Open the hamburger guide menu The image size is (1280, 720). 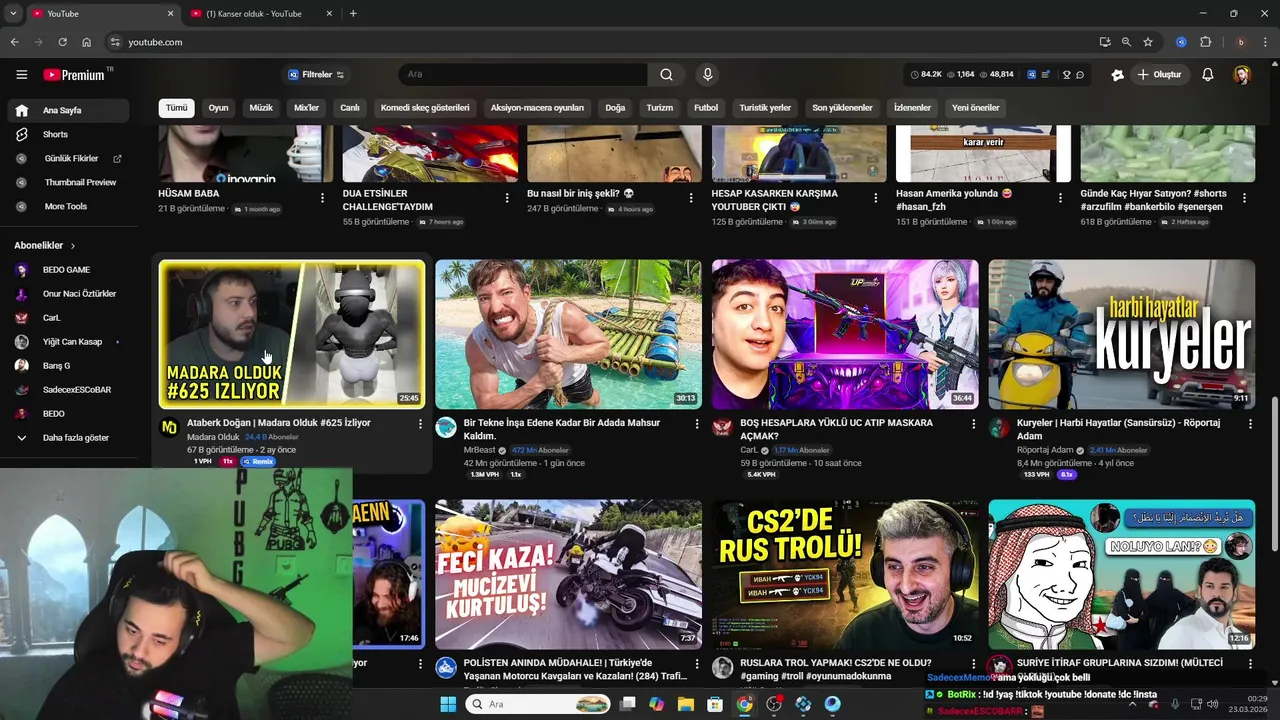click(x=21, y=75)
